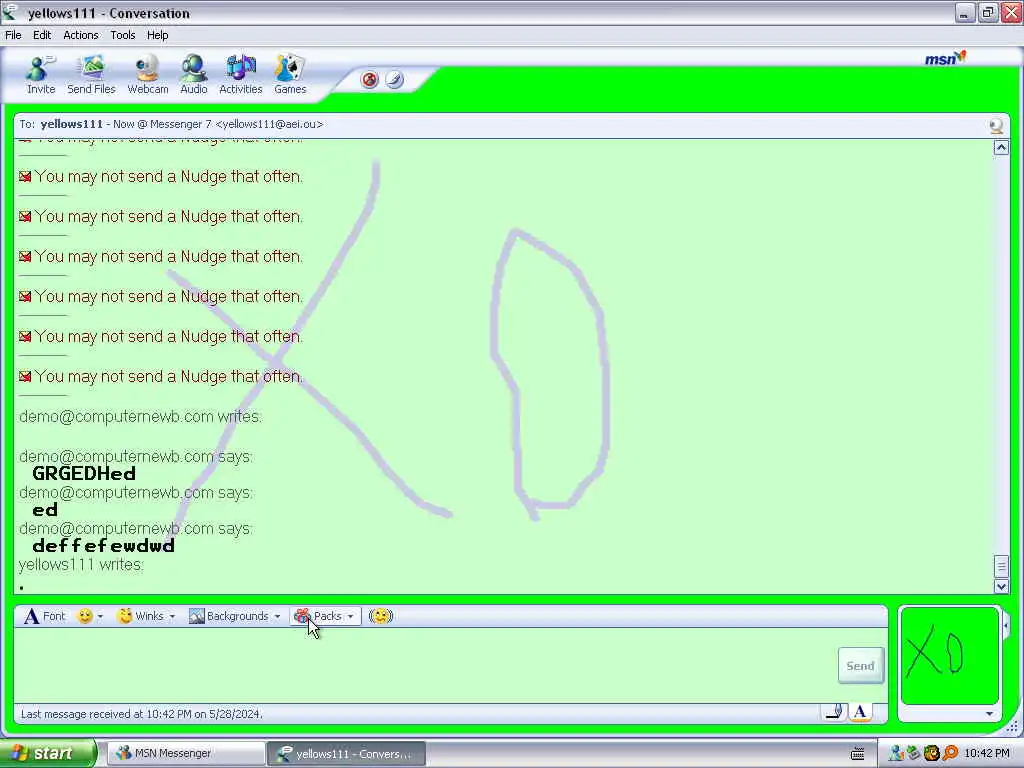Open the Edit menu
This screenshot has height=768, width=1024.
pyautogui.click(x=42, y=35)
